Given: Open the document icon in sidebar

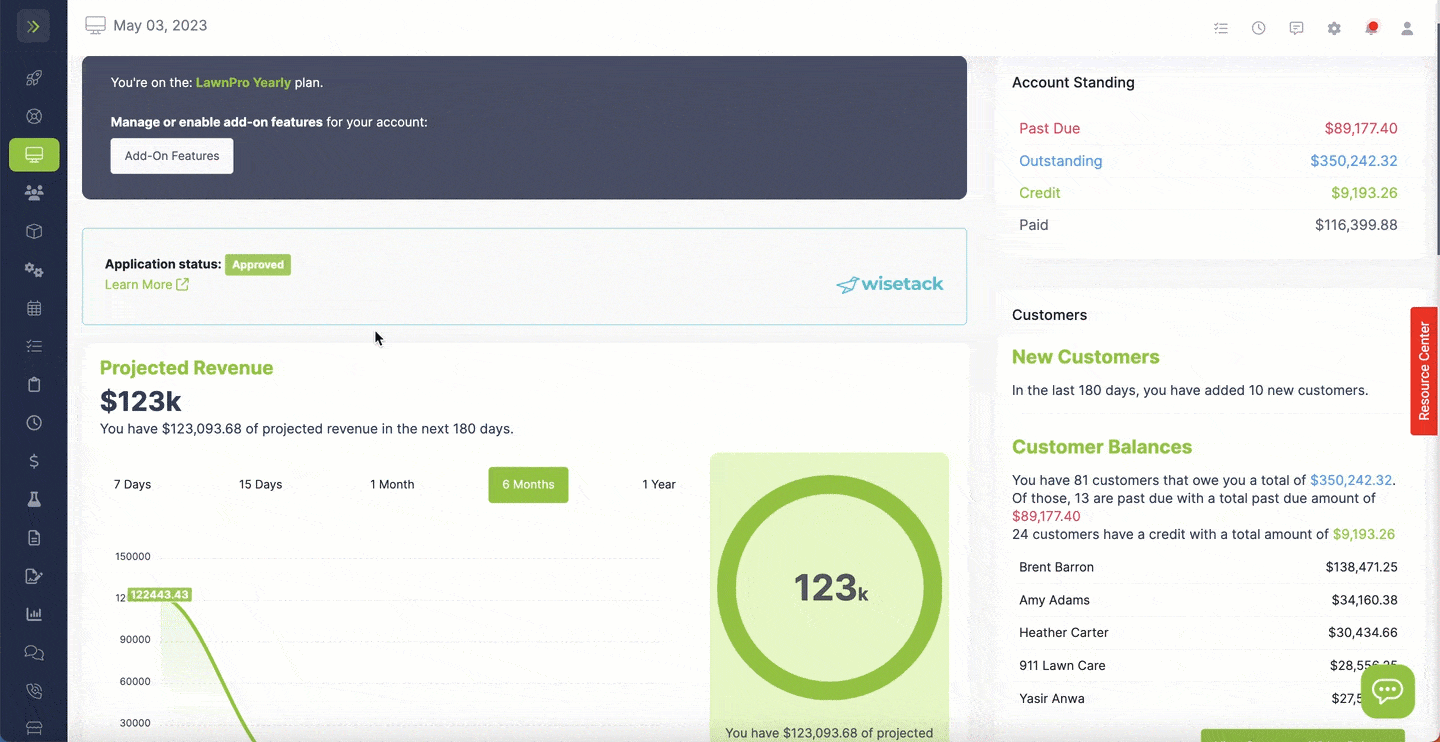Looking at the screenshot, I should click(34, 538).
